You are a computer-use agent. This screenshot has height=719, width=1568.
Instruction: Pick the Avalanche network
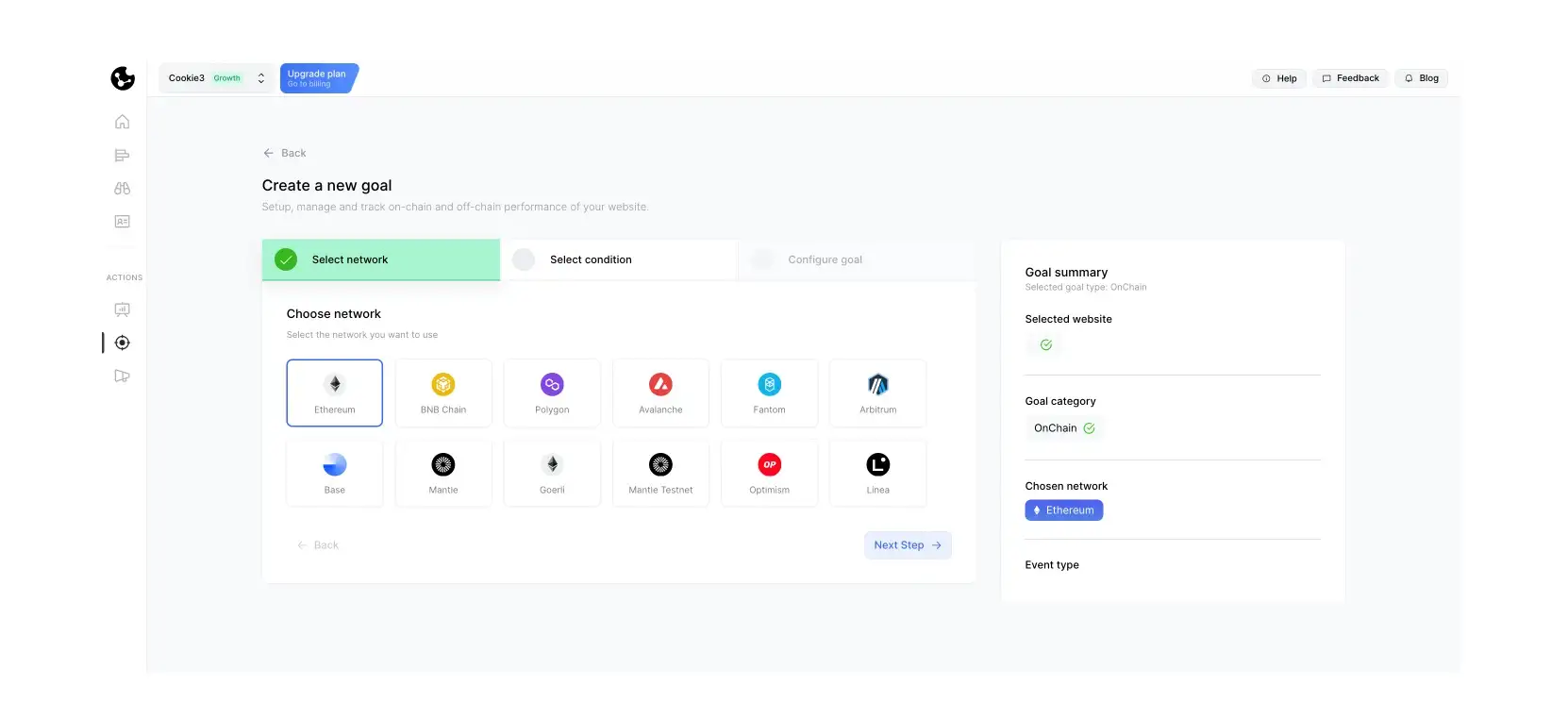pos(660,393)
